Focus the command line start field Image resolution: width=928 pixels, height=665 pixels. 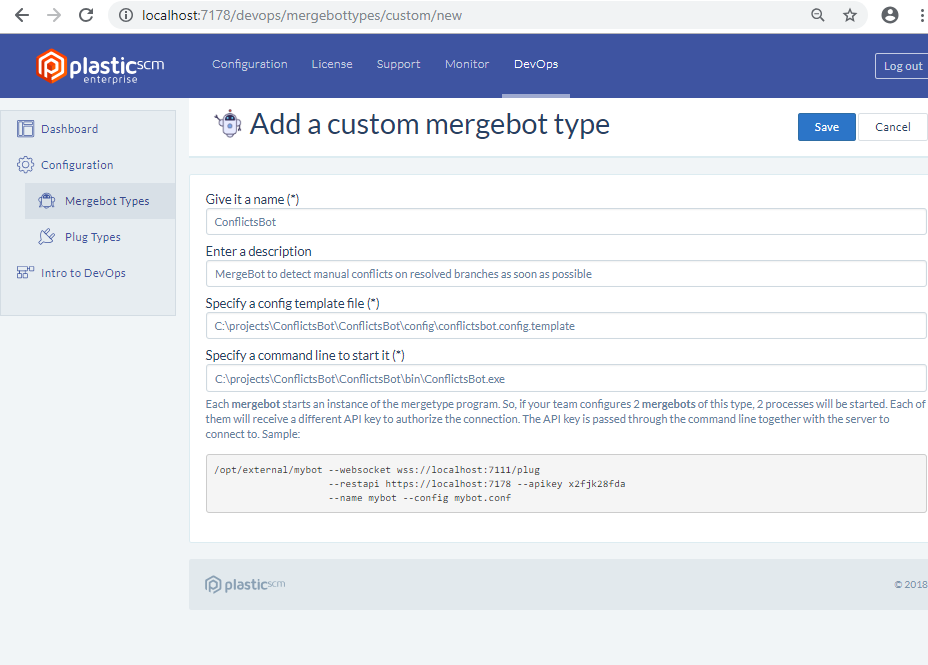[566, 379]
